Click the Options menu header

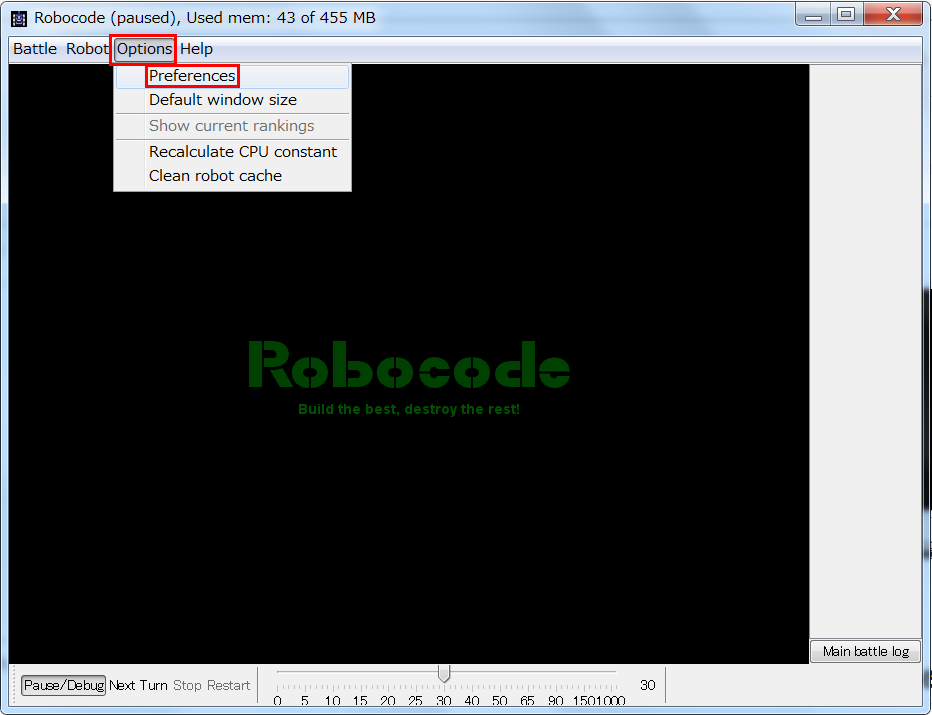(x=143, y=49)
